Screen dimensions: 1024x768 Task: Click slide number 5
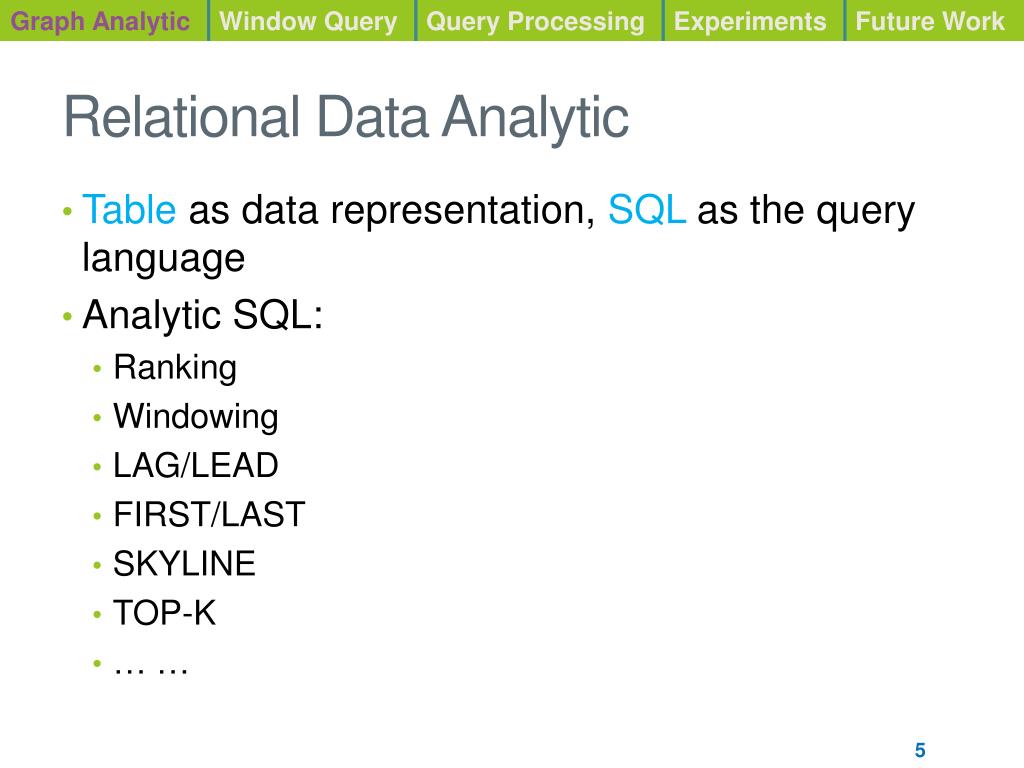point(920,750)
